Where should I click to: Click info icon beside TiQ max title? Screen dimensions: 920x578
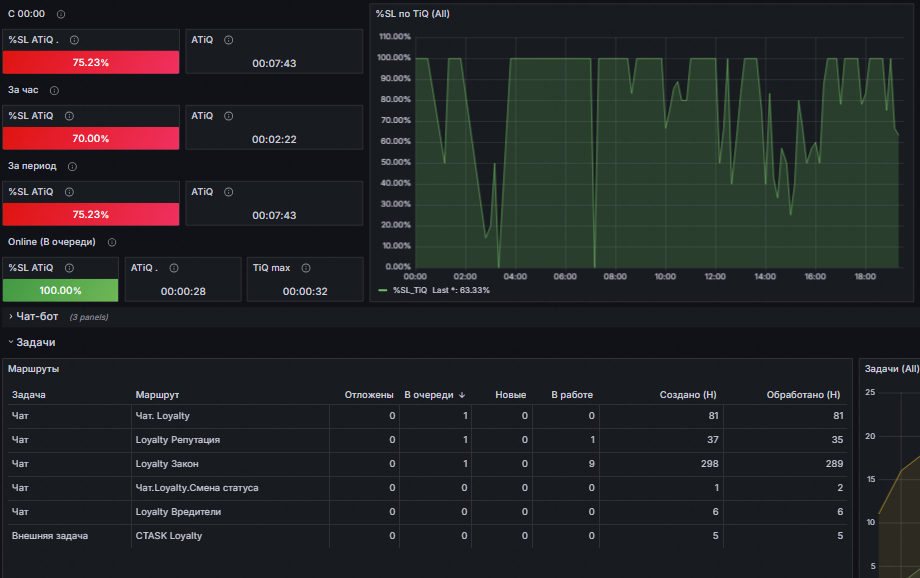click(x=306, y=268)
